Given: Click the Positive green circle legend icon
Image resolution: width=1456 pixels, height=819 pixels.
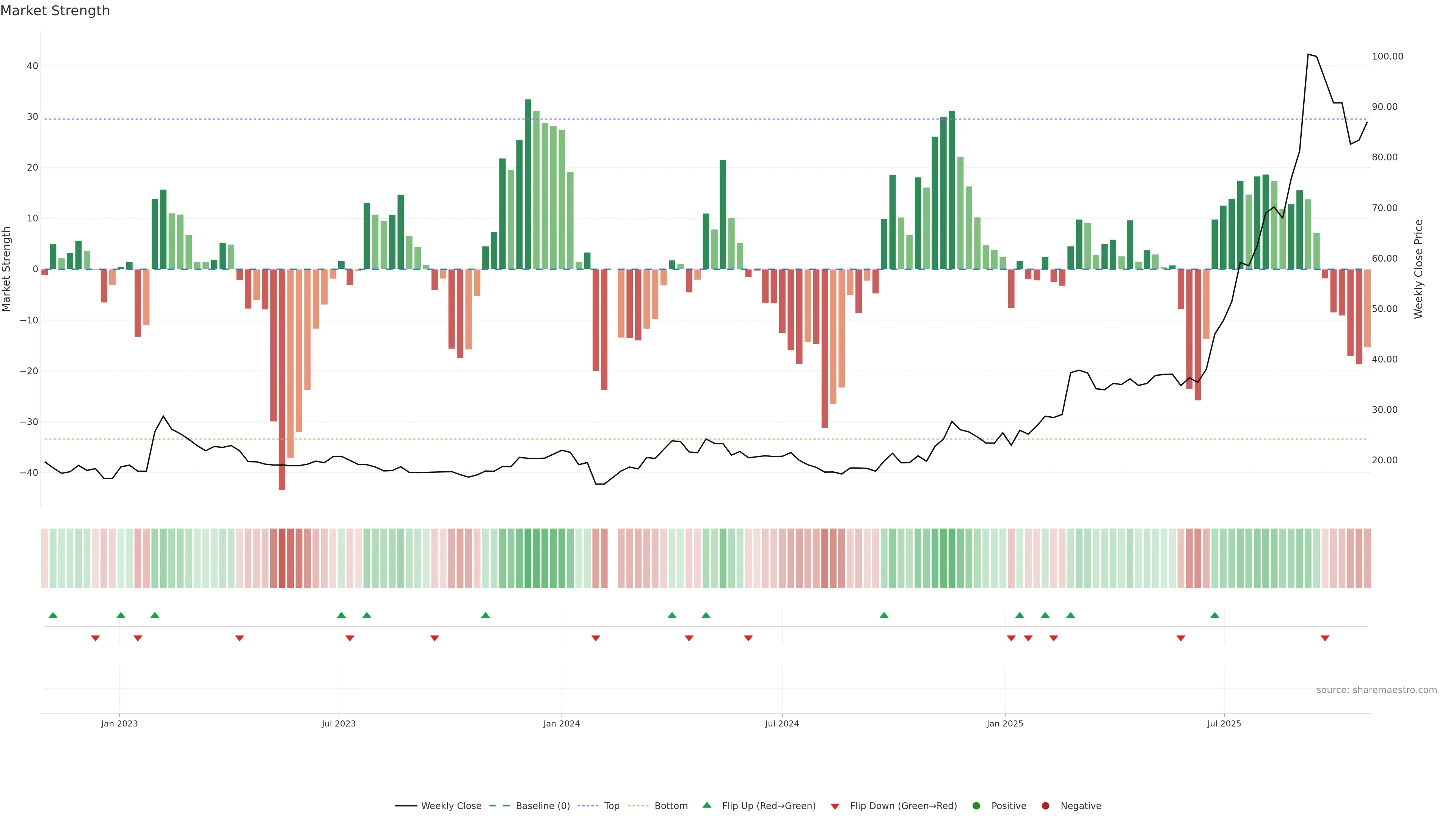Looking at the screenshot, I should coord(976,806).
